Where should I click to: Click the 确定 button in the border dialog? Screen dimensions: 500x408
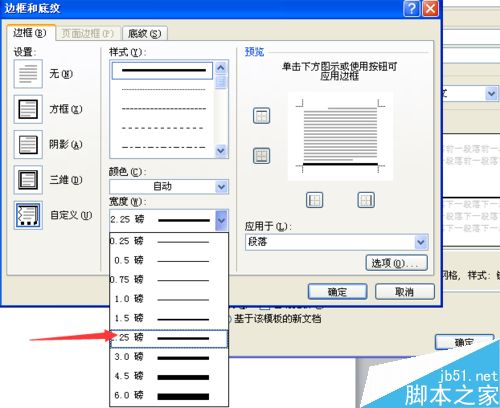[x=337, y=292]
